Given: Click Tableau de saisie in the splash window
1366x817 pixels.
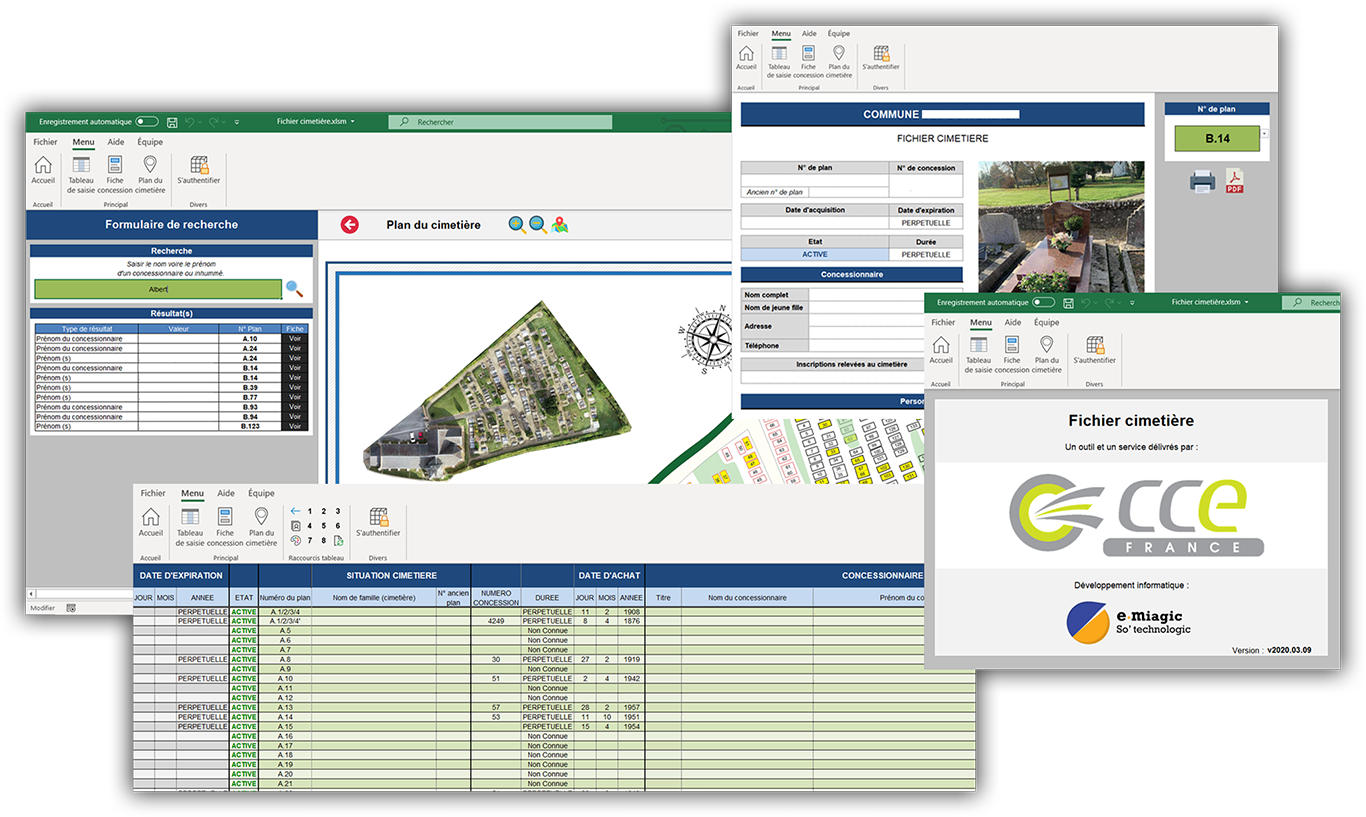Looking at the screenshot, I should point(978,353).
